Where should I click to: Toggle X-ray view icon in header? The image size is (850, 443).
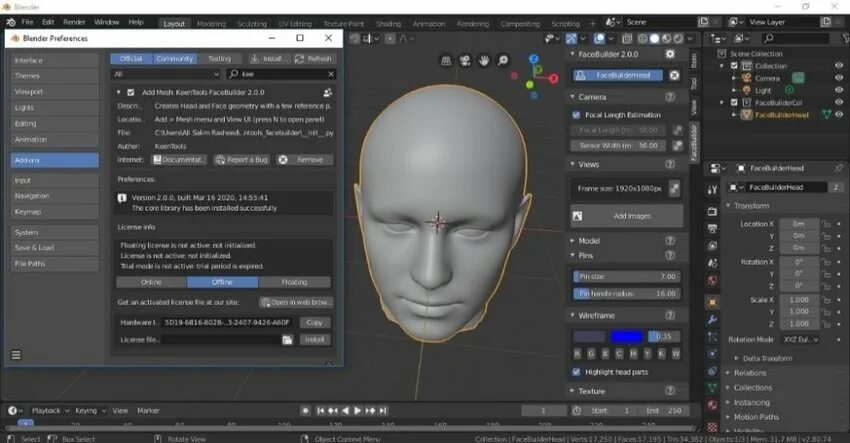[627, 38]
